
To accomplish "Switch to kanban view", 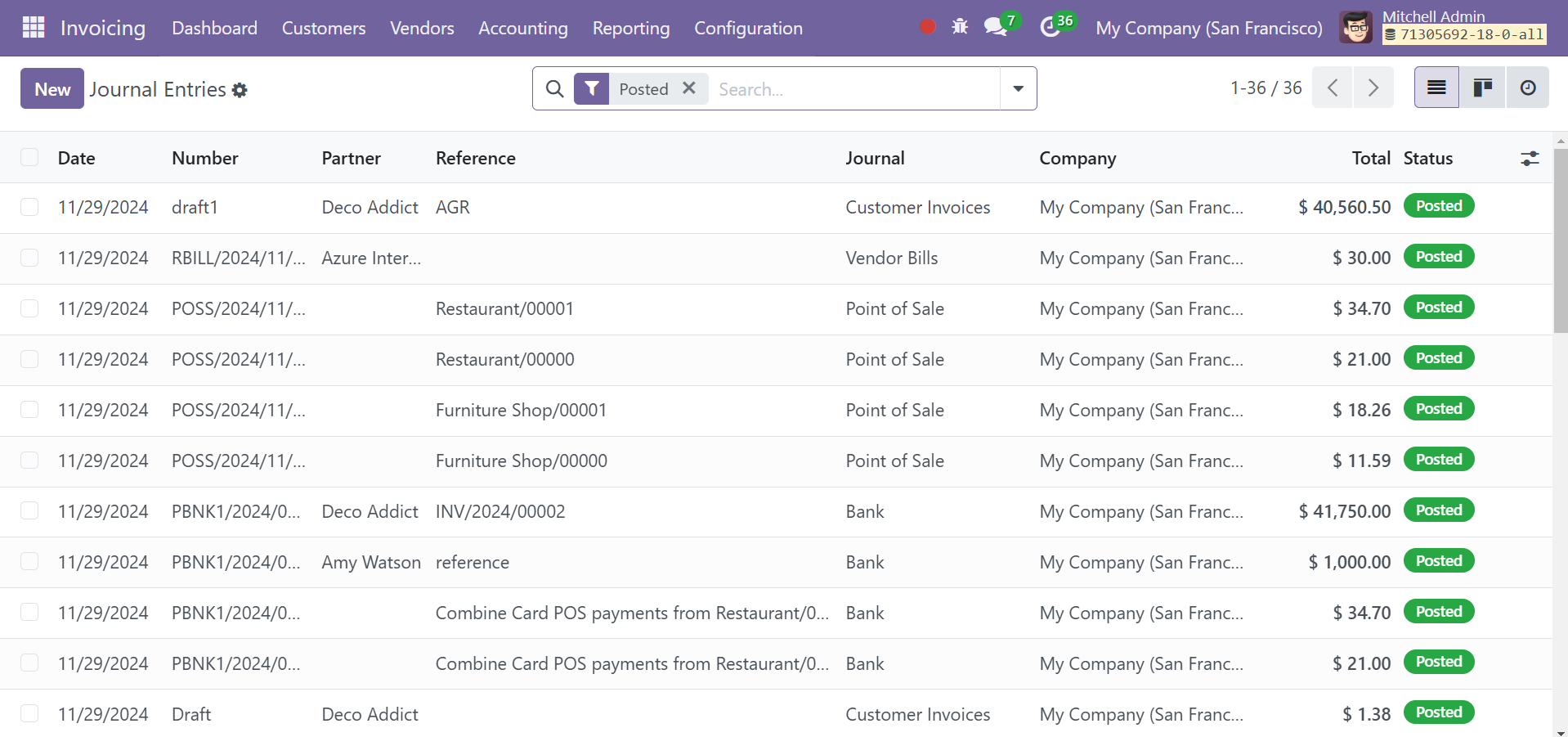I will click(1482, 88).
